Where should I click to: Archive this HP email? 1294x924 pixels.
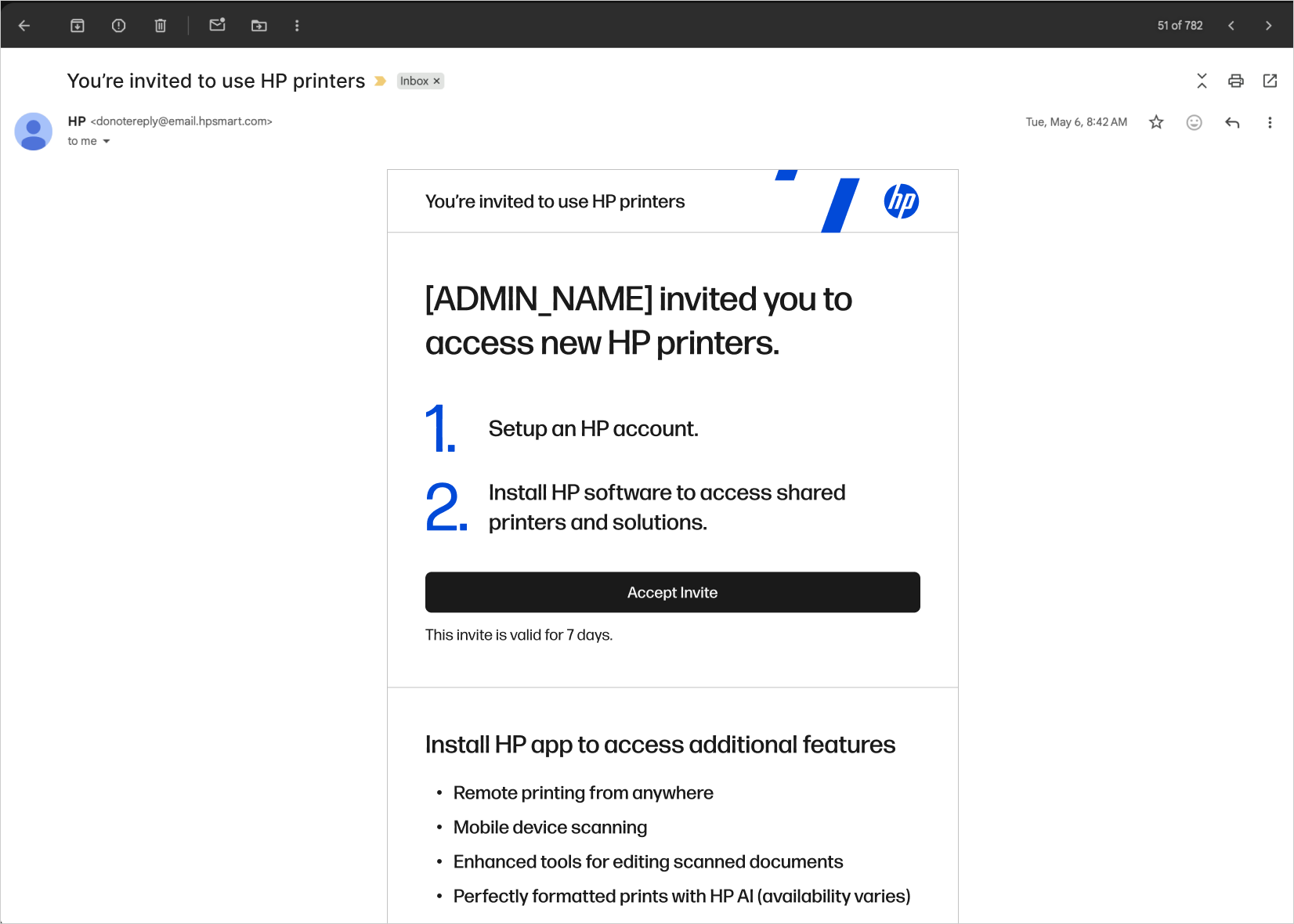78,26
